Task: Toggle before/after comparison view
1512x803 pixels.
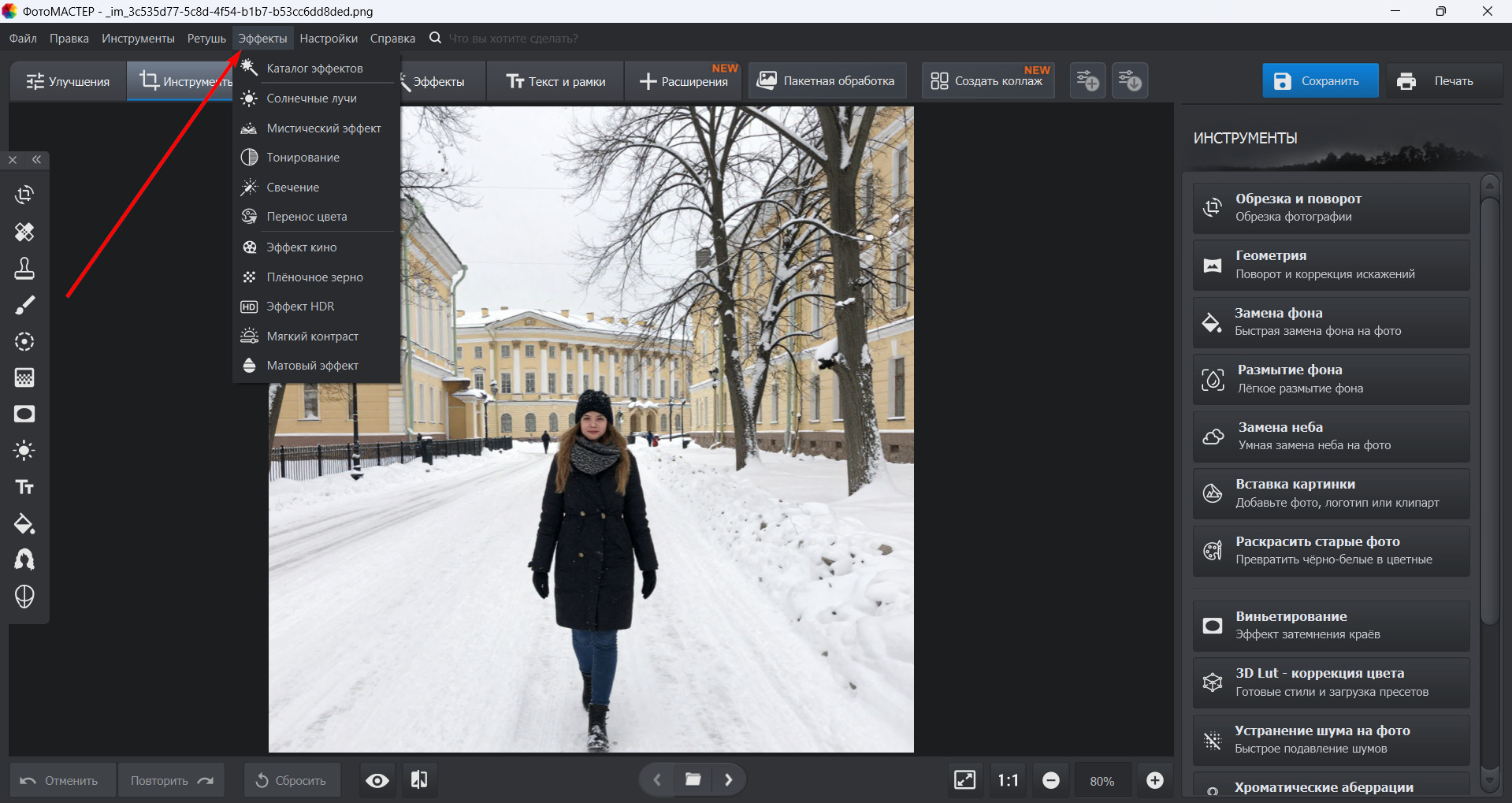Action: click(x=419, y=780)
